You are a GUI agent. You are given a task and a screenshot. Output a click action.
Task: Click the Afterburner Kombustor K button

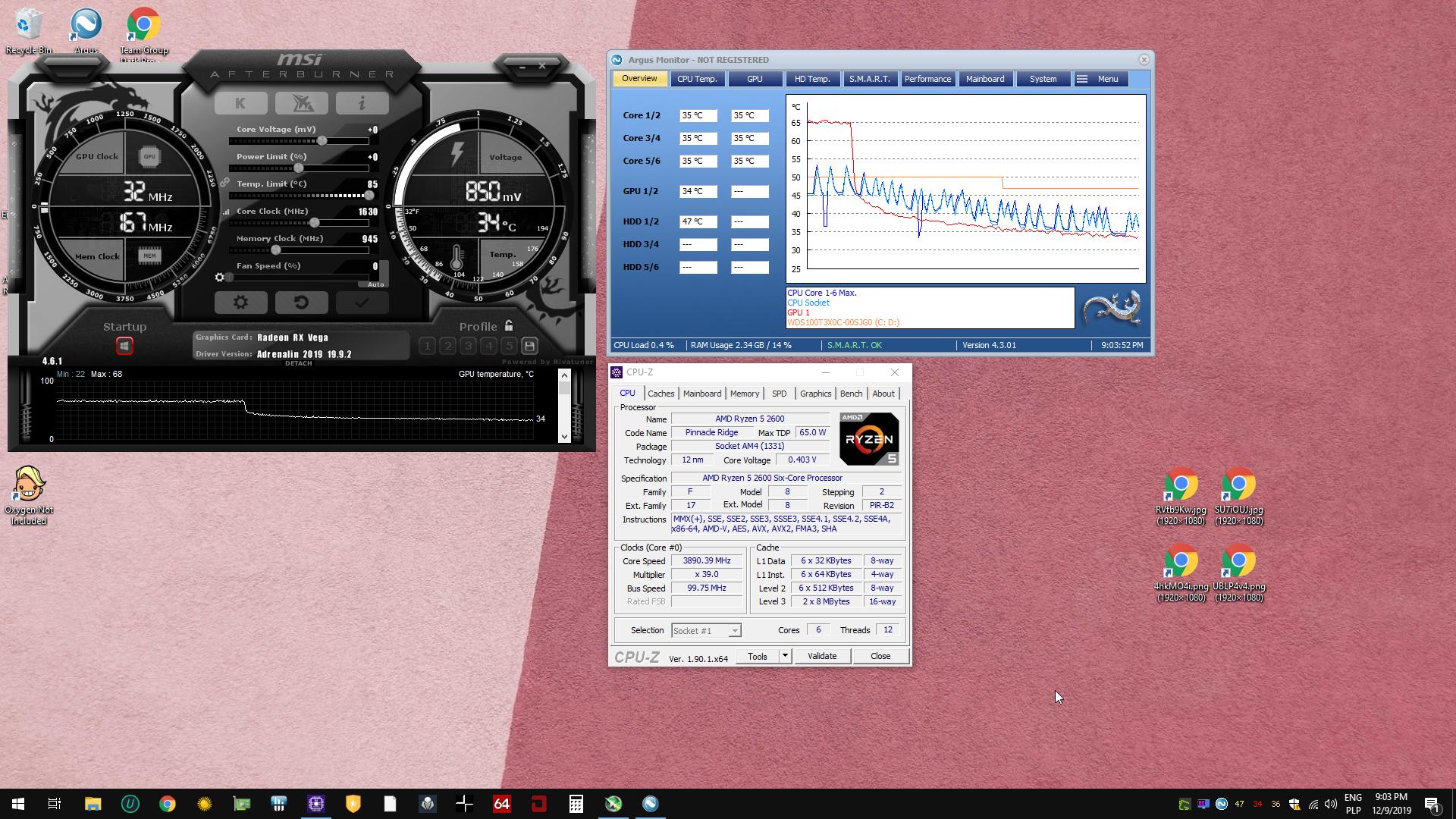pos(240,103)
